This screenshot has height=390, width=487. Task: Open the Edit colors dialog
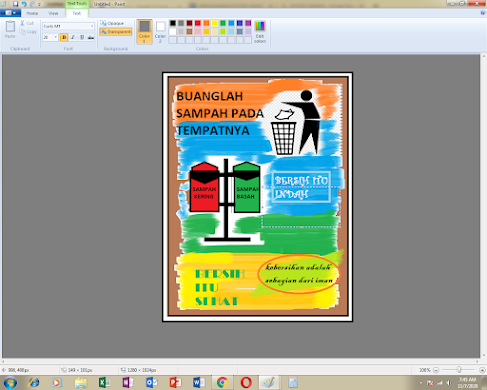[260, 32]
